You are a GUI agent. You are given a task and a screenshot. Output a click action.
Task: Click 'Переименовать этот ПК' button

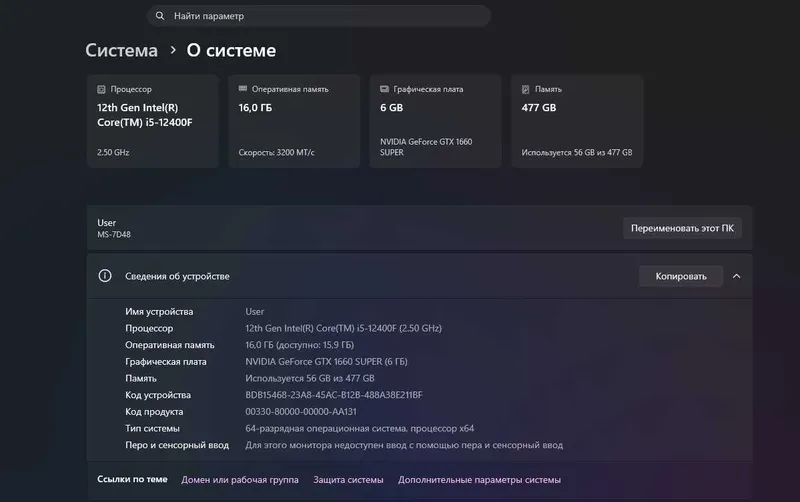pos(682,228)
